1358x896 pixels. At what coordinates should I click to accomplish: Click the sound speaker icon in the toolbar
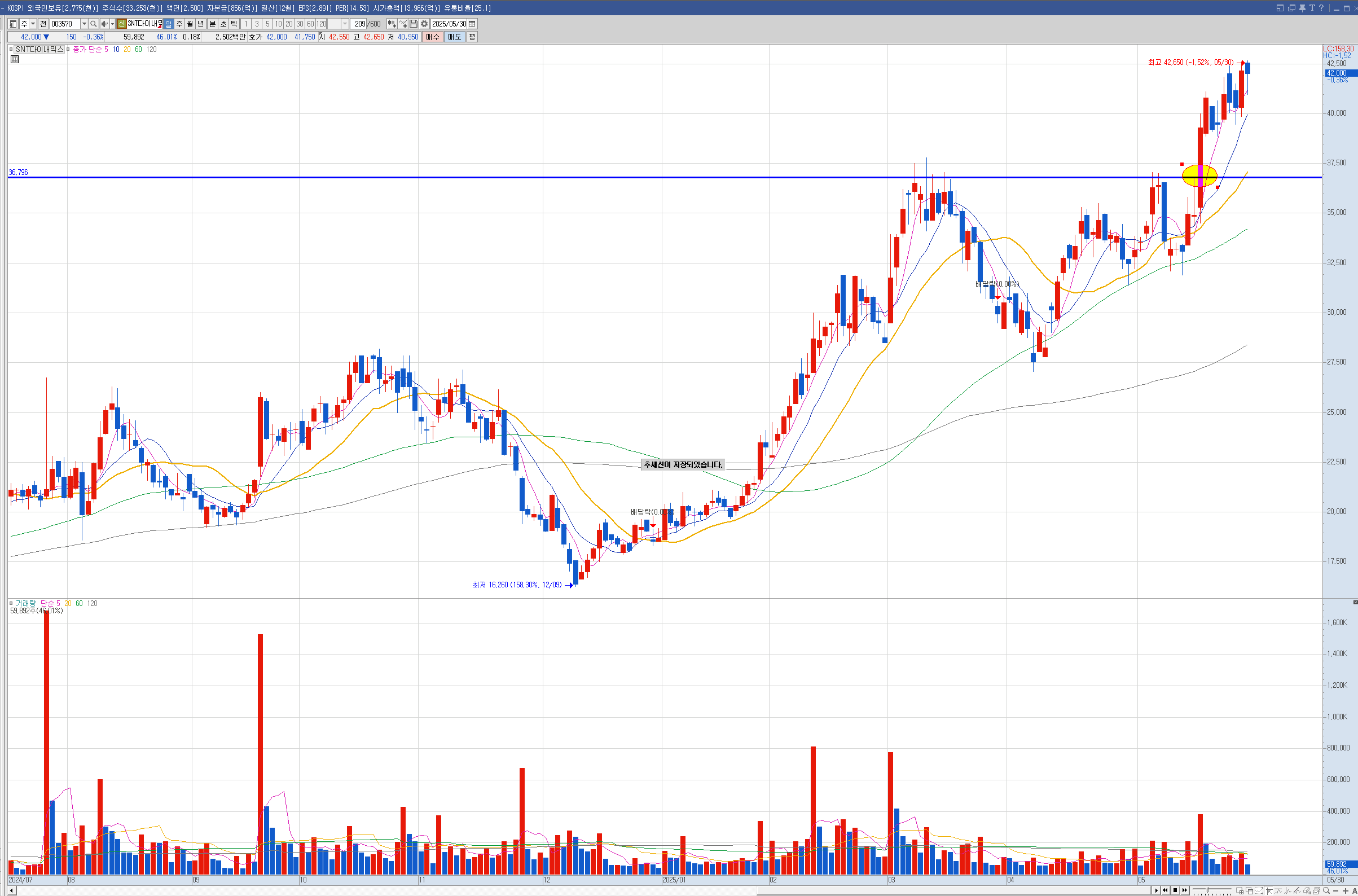pyautogui.click(x=104, y=24)
